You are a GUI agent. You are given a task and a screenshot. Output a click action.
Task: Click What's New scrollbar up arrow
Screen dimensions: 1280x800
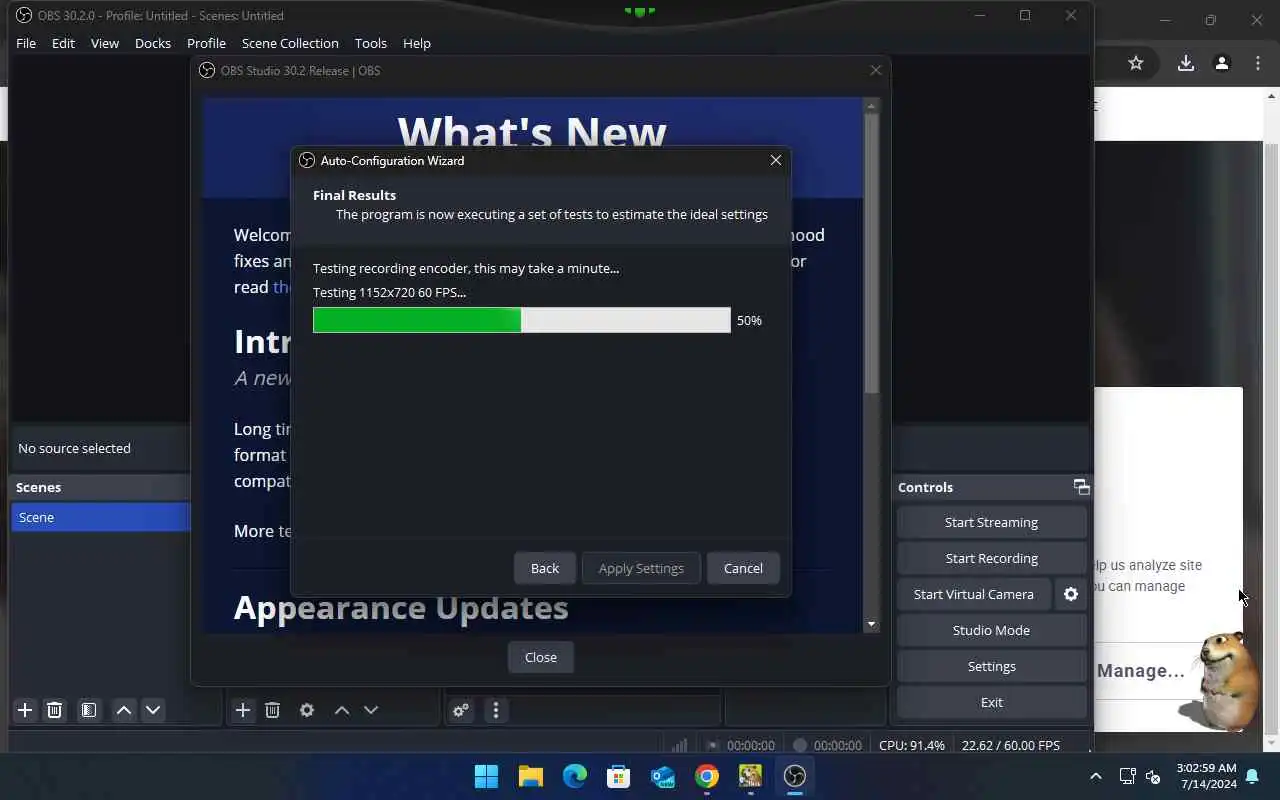coord(871,105)
